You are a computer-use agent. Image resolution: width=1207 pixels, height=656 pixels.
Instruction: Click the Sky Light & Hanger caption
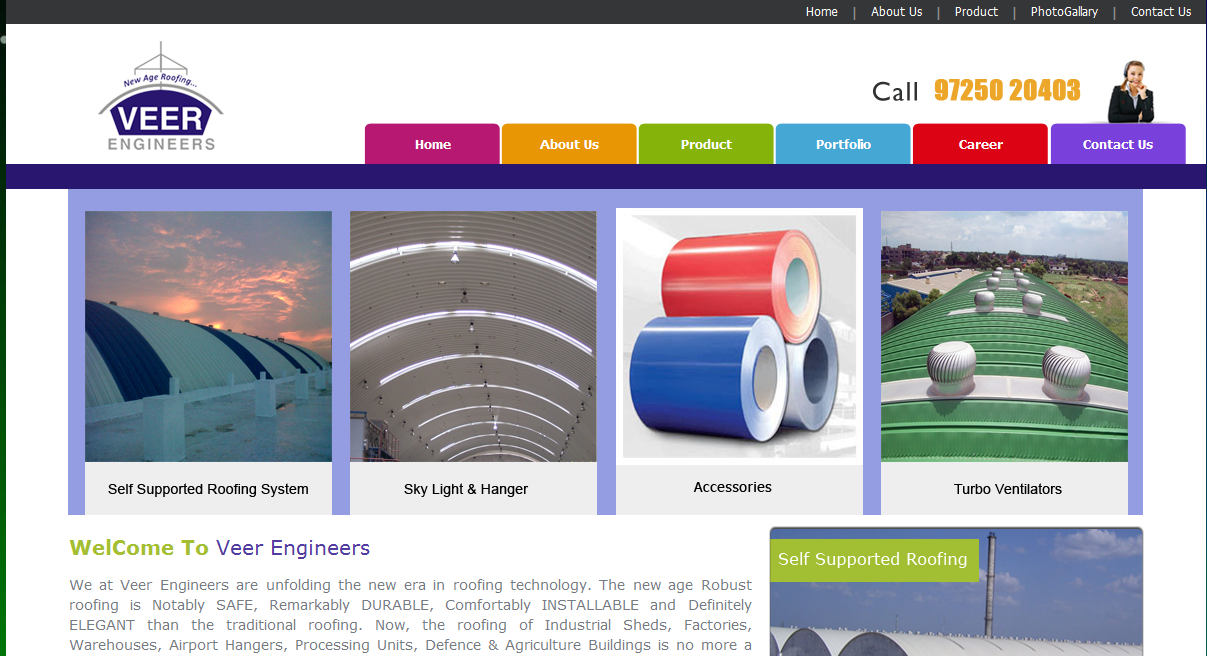click(466, 489)
